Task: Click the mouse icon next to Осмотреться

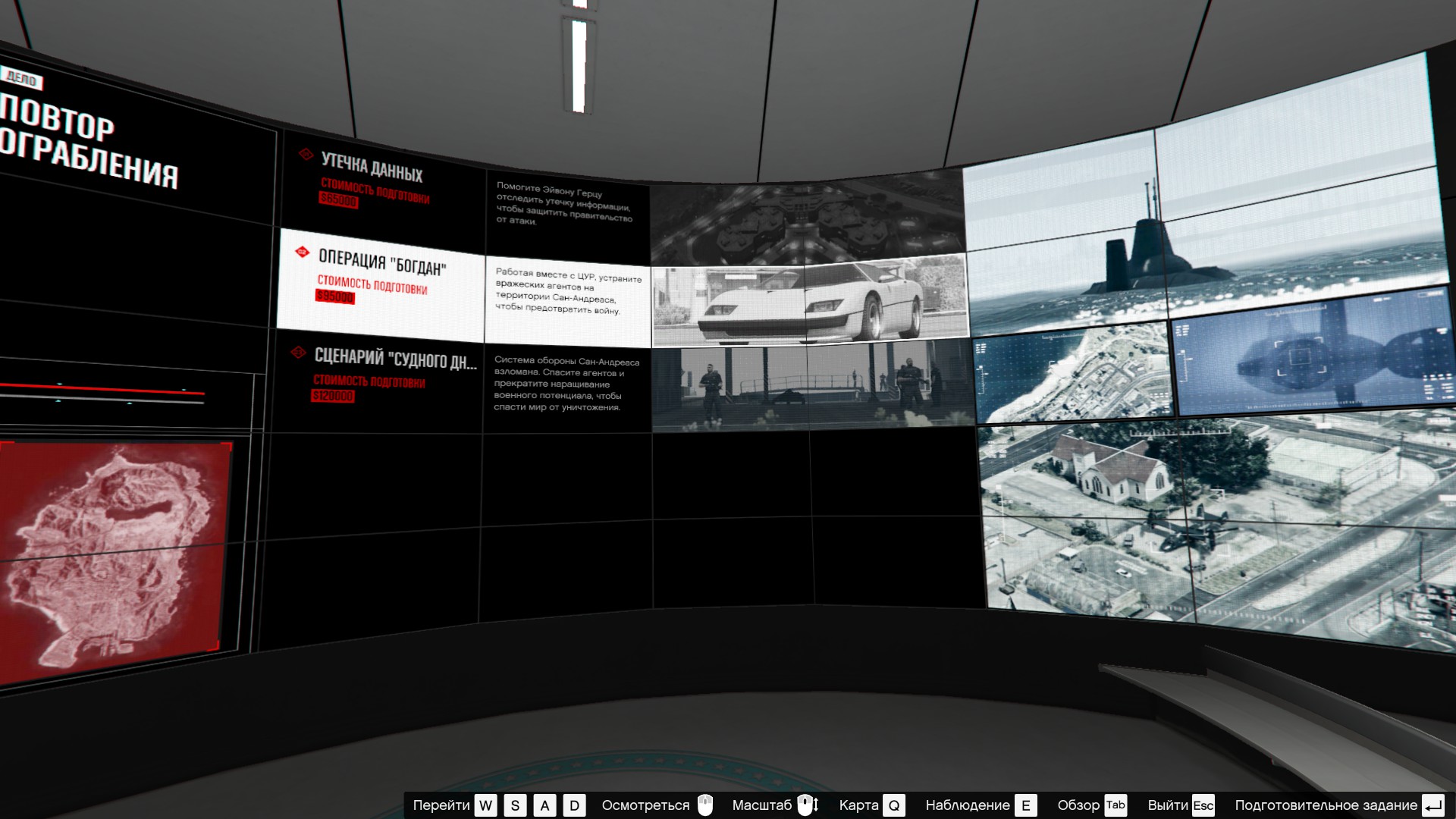Action: click(x=705, y=805)
